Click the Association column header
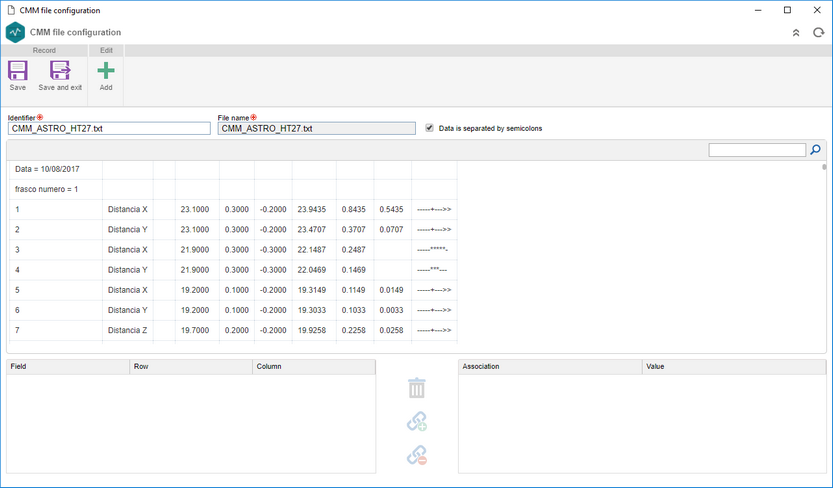 550,366
